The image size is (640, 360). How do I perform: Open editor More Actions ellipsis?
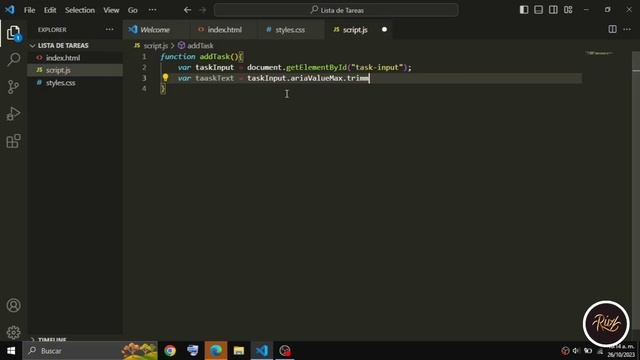coord(627,29)
